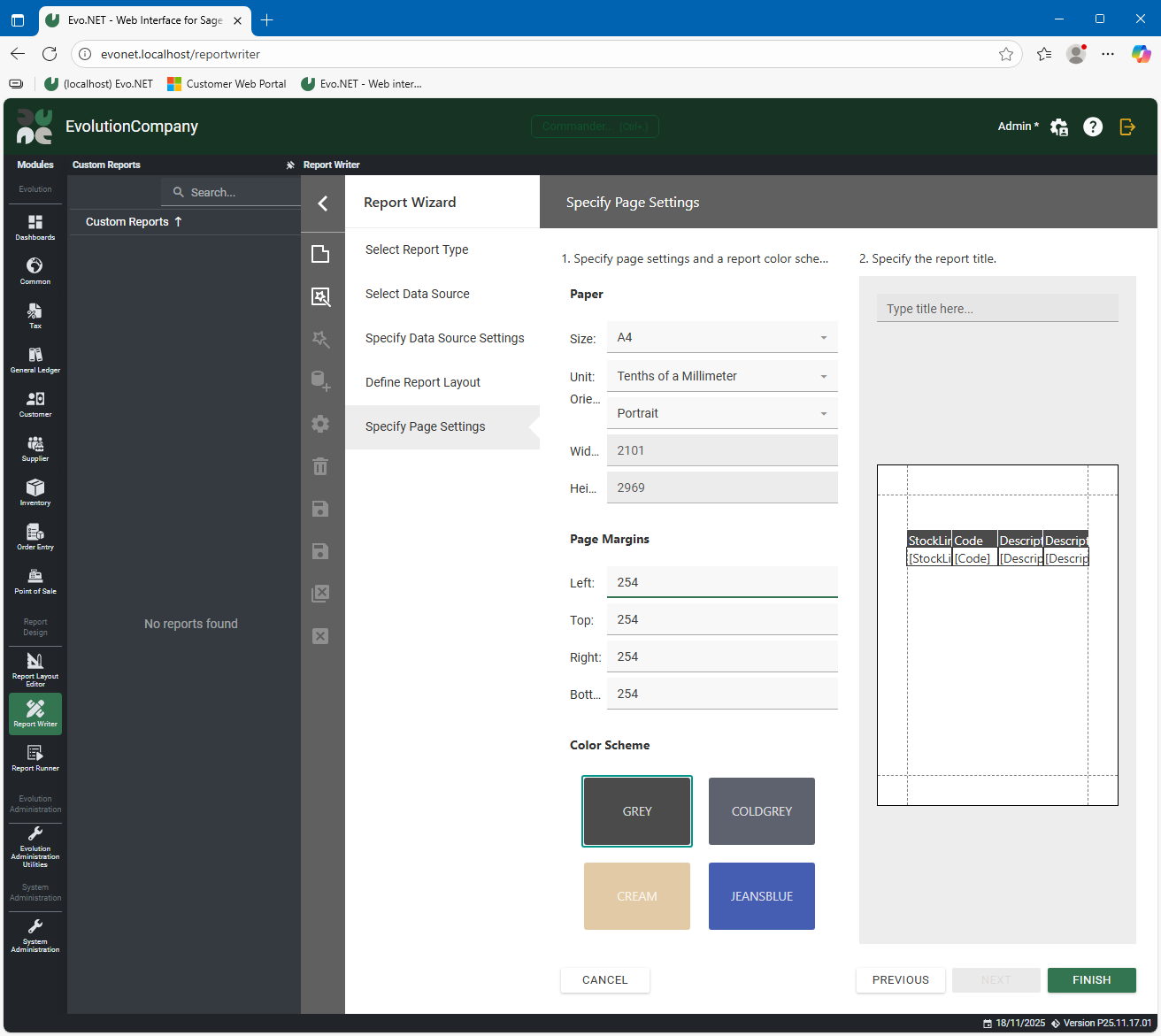Go to Select Data Source step
Screen dimensions: 1161x1036
(x=418, y=294)
